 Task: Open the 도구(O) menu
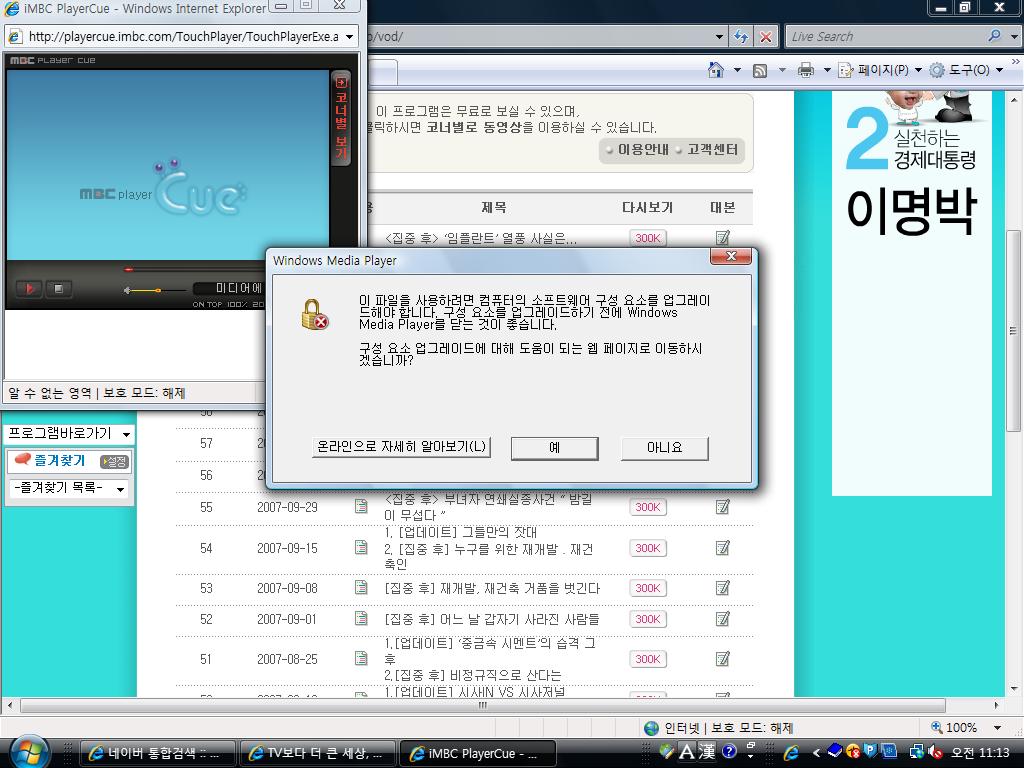pyautogui.click(x=967, y=70)
